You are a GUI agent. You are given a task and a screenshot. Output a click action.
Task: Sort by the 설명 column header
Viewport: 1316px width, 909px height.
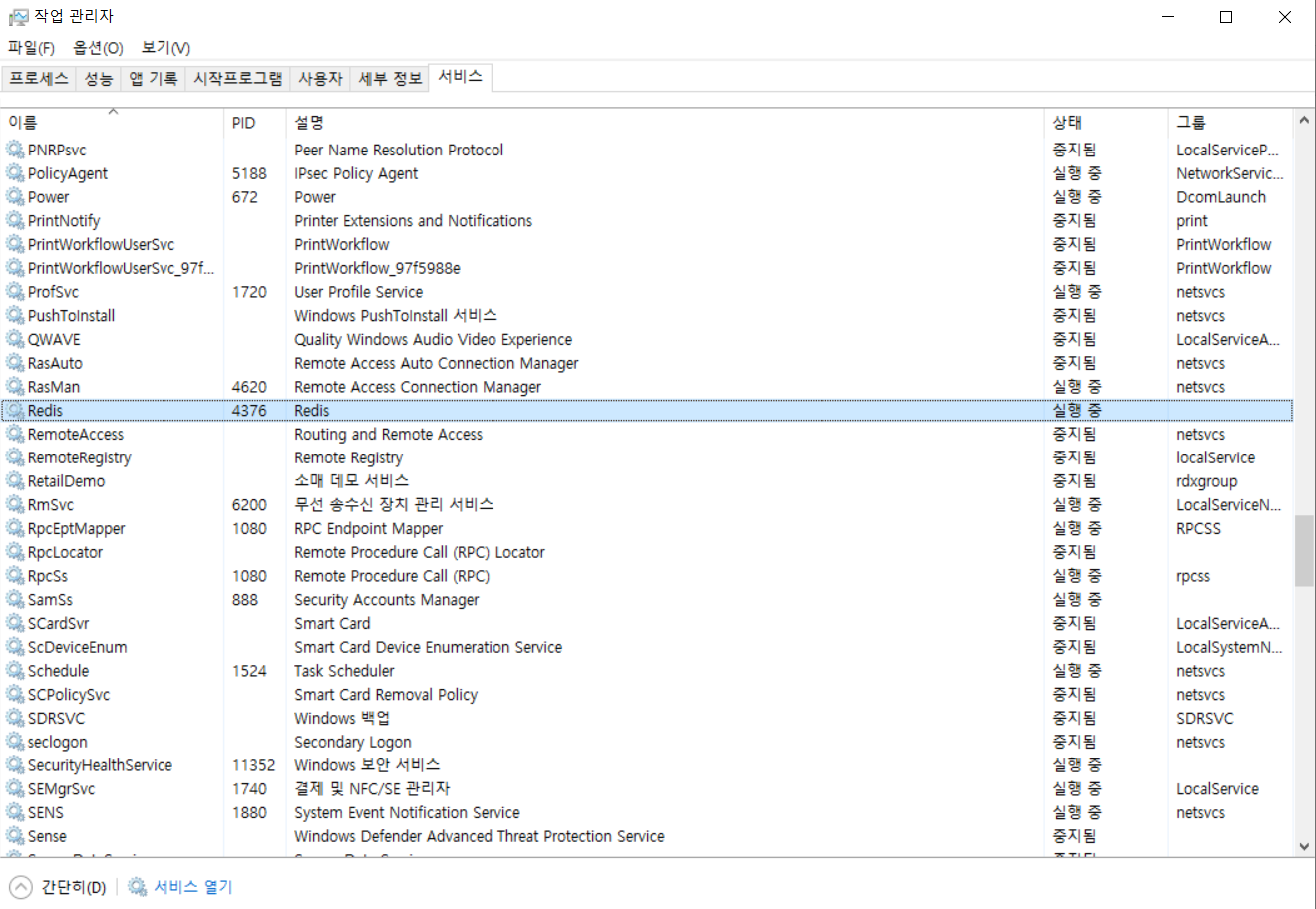[x=665, y=122]
